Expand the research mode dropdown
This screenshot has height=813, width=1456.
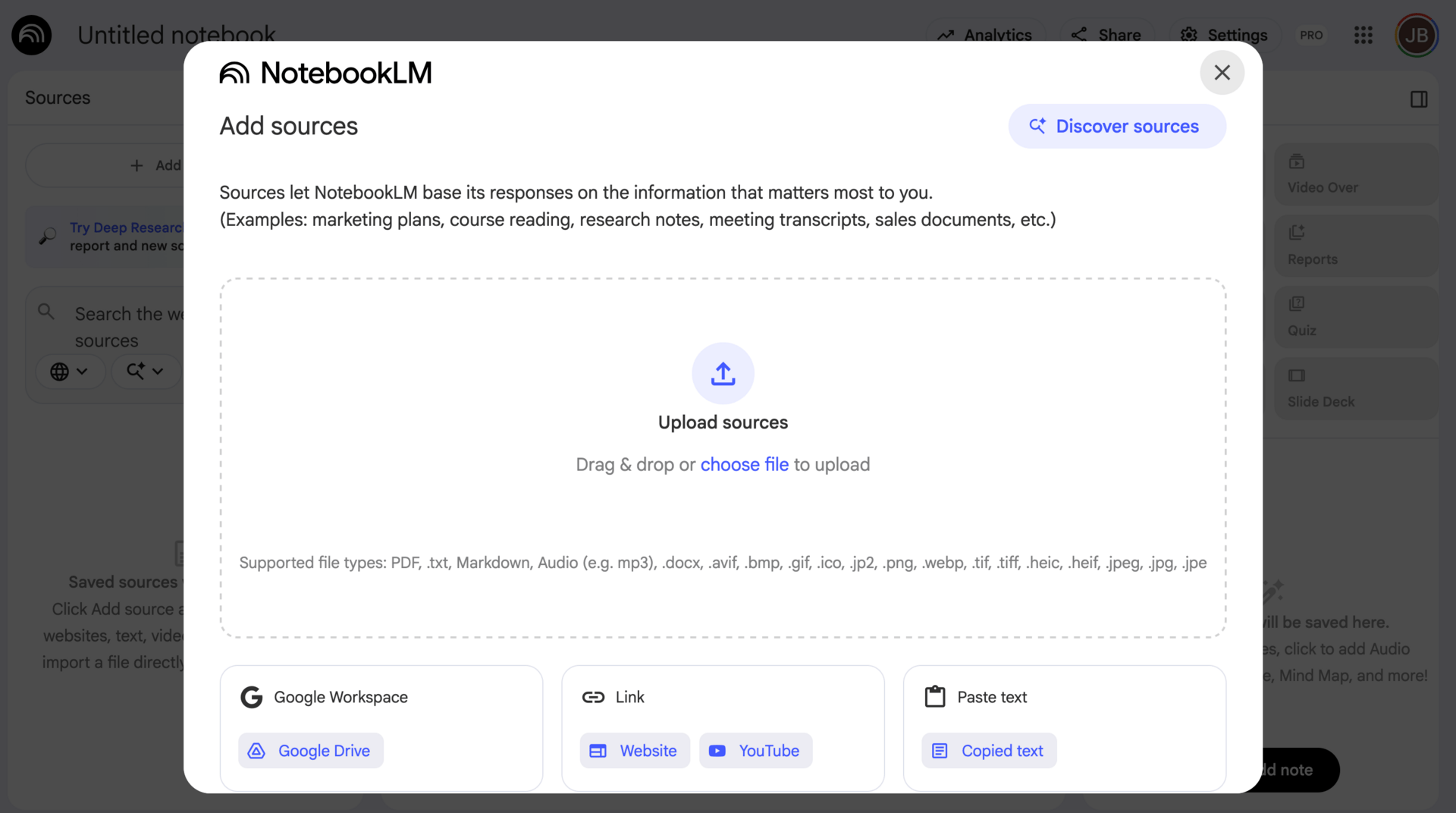(x=146, y=372)
